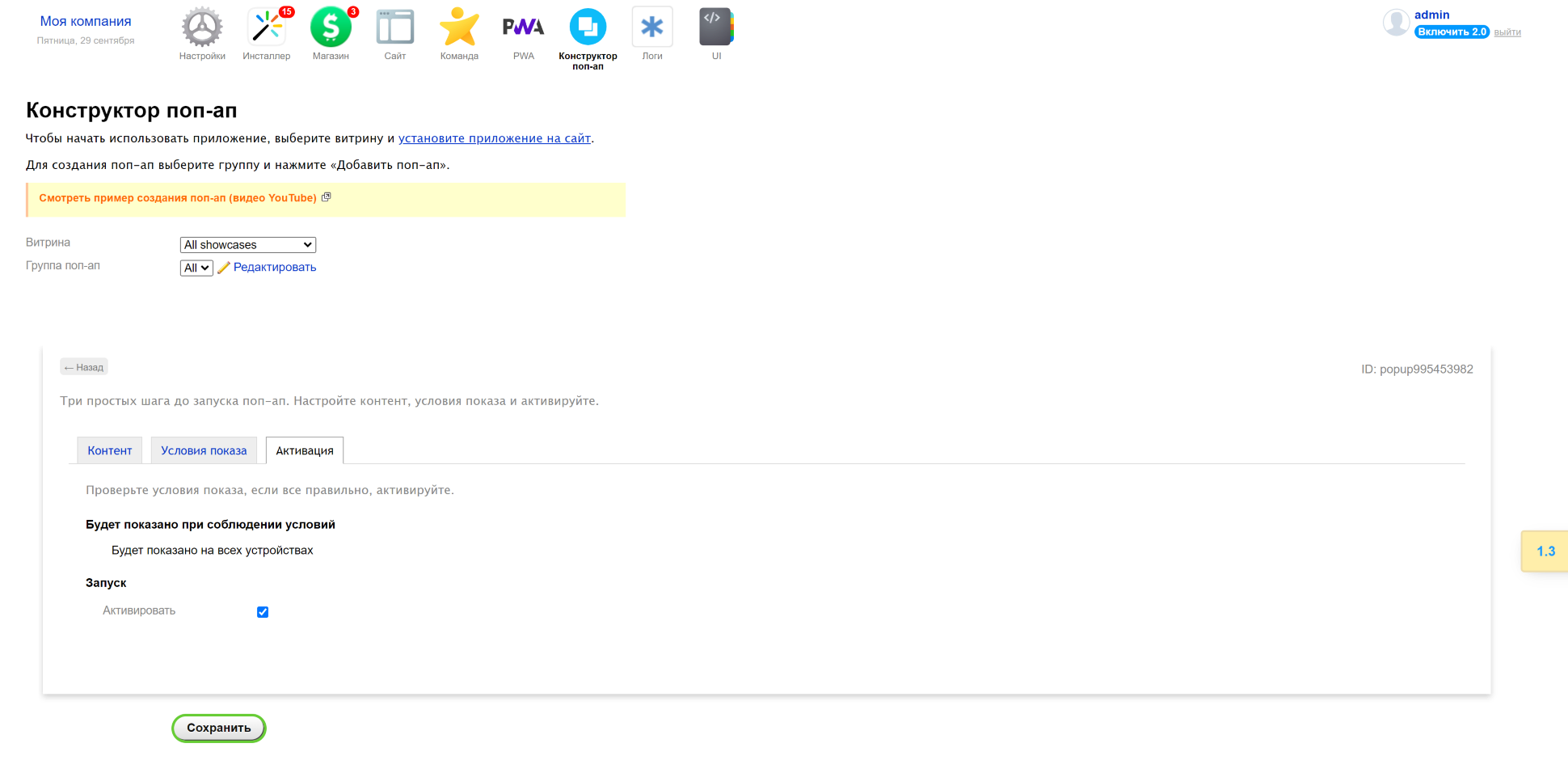Toggle the Активировать checkbox
This screenshot has width=1568, height=773.
click(x=263, y=612)
